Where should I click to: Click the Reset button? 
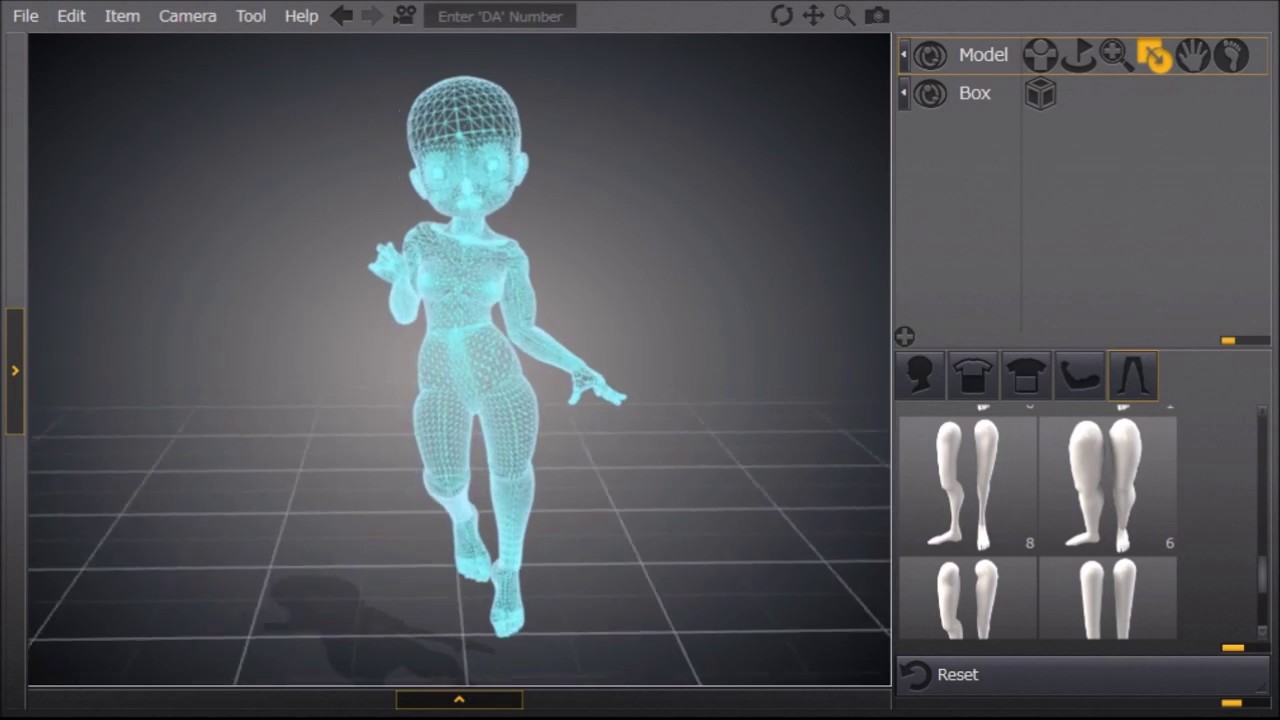[1083, 675]
